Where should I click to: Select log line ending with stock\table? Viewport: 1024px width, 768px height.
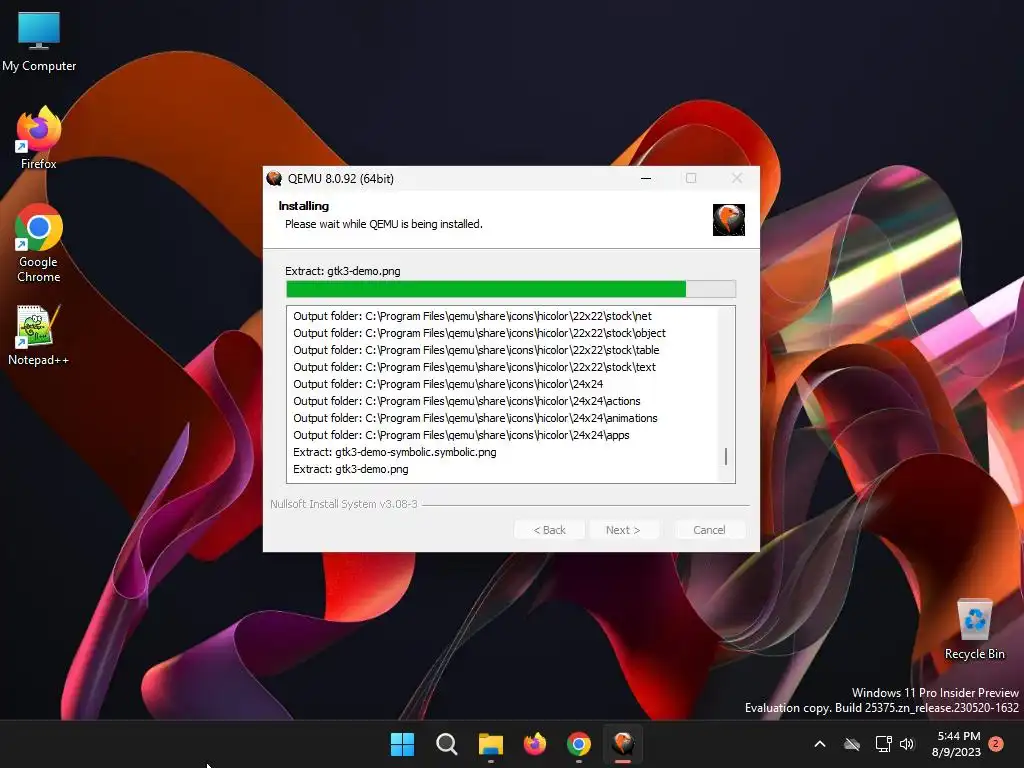coord(476,350)
